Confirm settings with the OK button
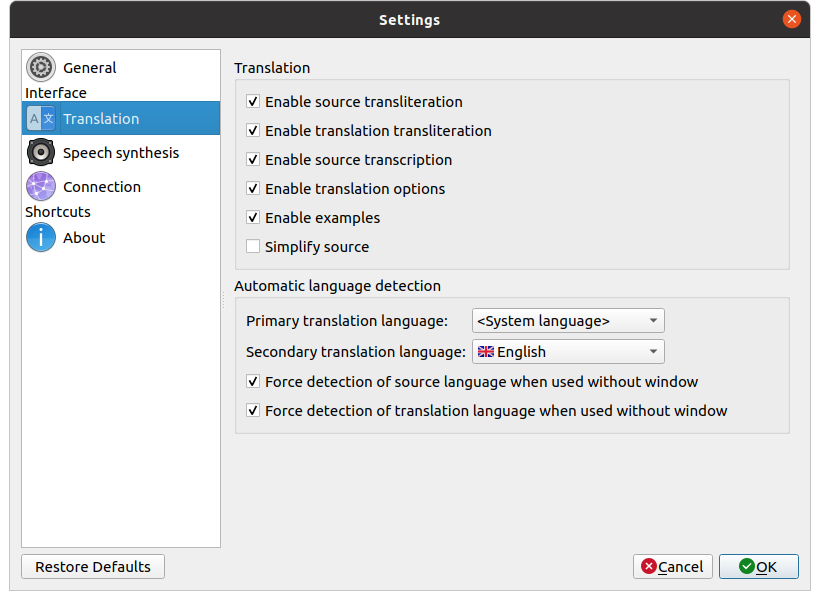The image size is (820, 600). pyautogui.click(x=758, y=567)
